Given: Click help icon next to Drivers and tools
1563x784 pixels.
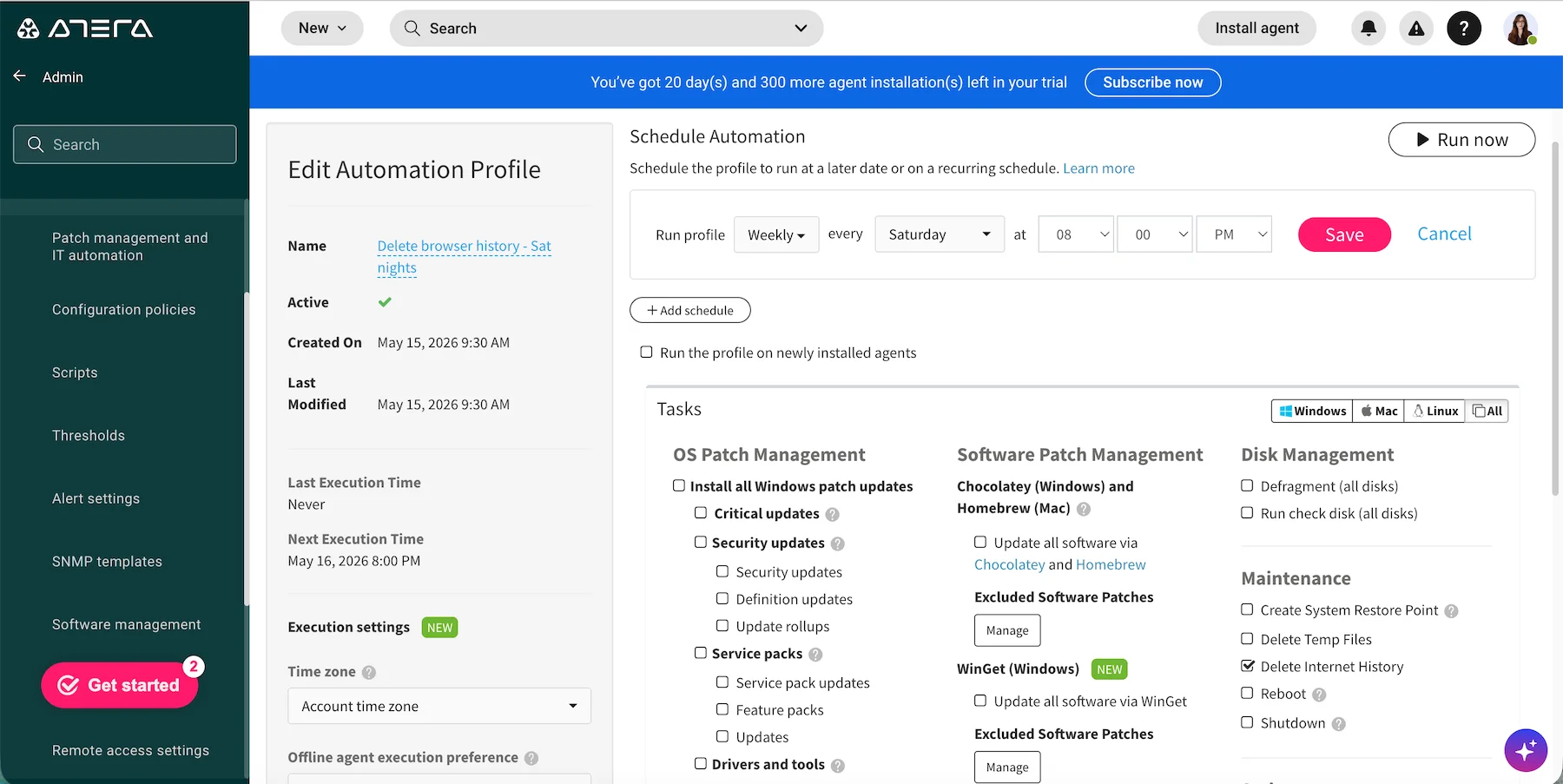Looking at the screenshot, I should [837, 765].
